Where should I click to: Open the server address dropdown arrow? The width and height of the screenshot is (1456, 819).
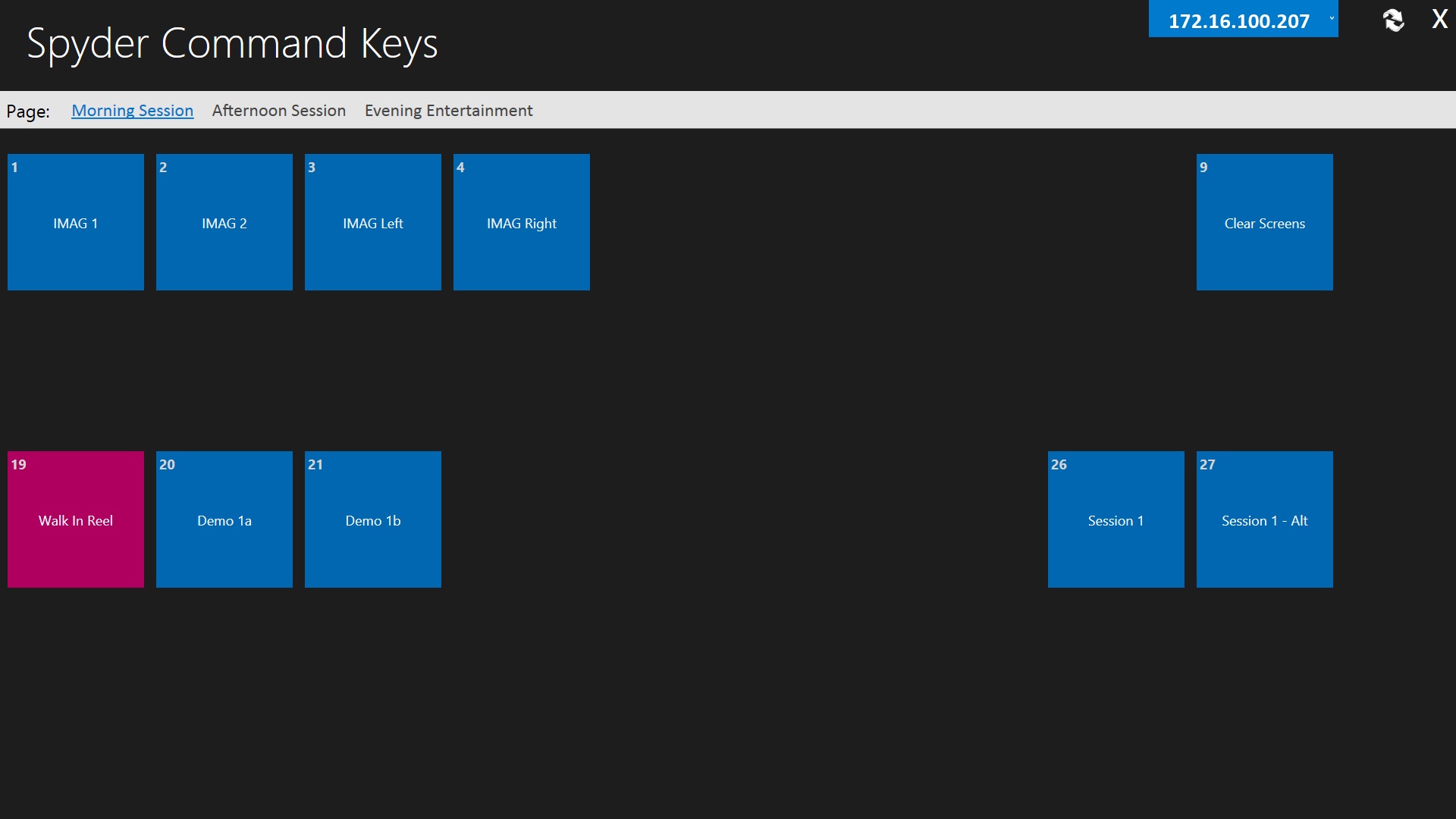pos(1332,18)
